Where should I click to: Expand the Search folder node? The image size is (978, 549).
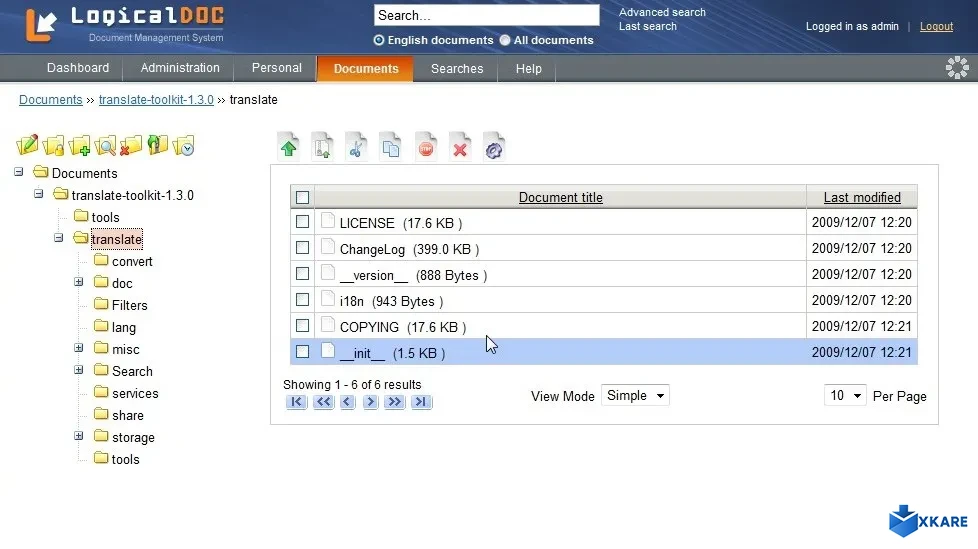click(x=79, y=370)
